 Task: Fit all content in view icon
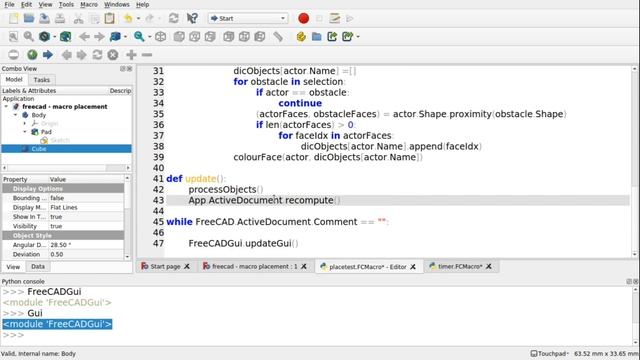(x=13, y=37)
